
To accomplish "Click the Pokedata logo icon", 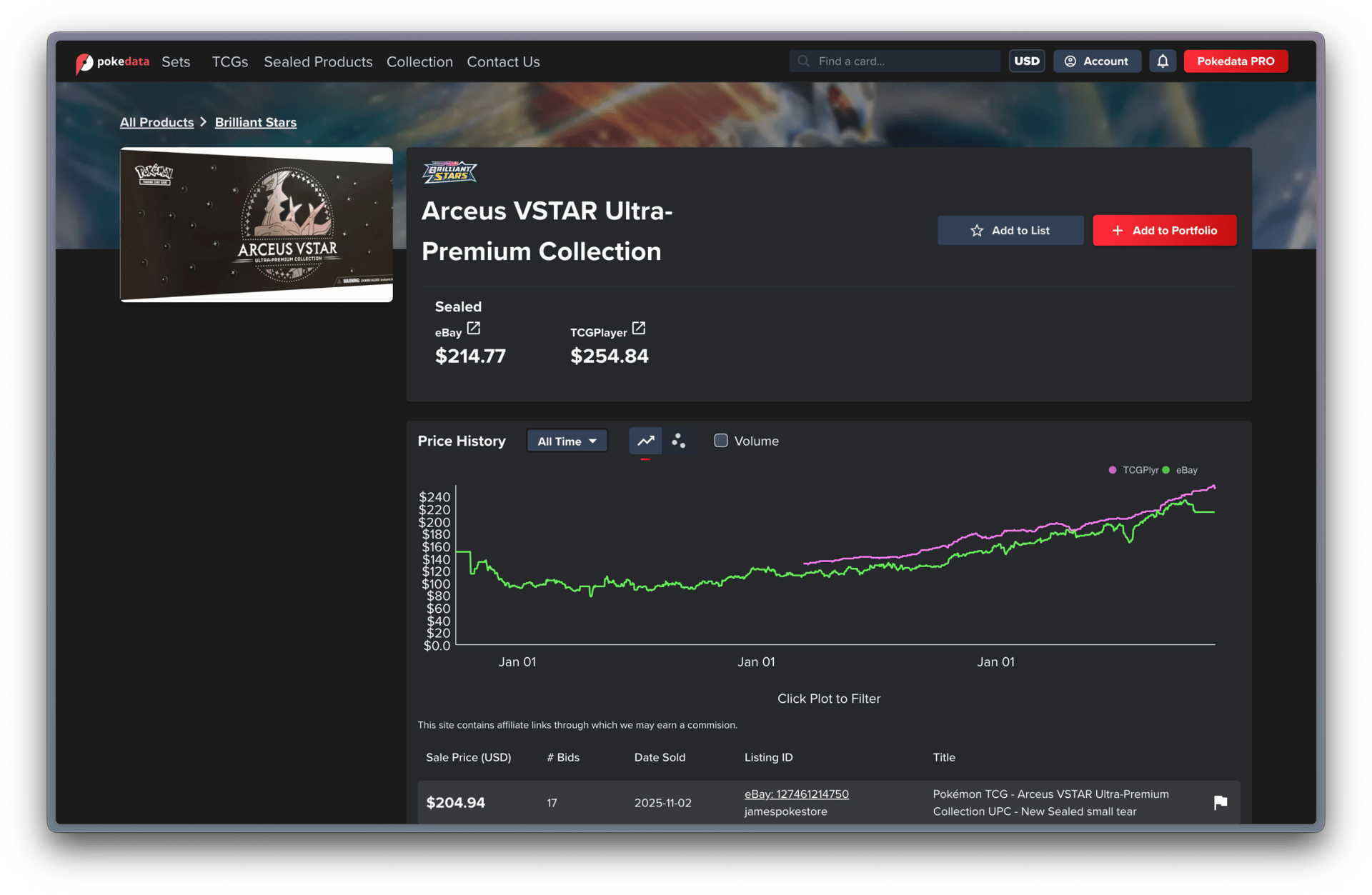I will point(84,63).
